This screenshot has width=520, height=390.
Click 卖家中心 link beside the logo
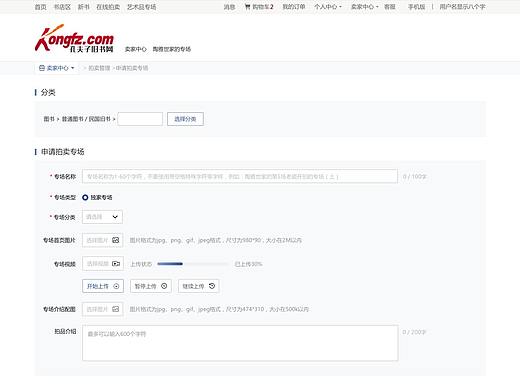click(136, 49)
